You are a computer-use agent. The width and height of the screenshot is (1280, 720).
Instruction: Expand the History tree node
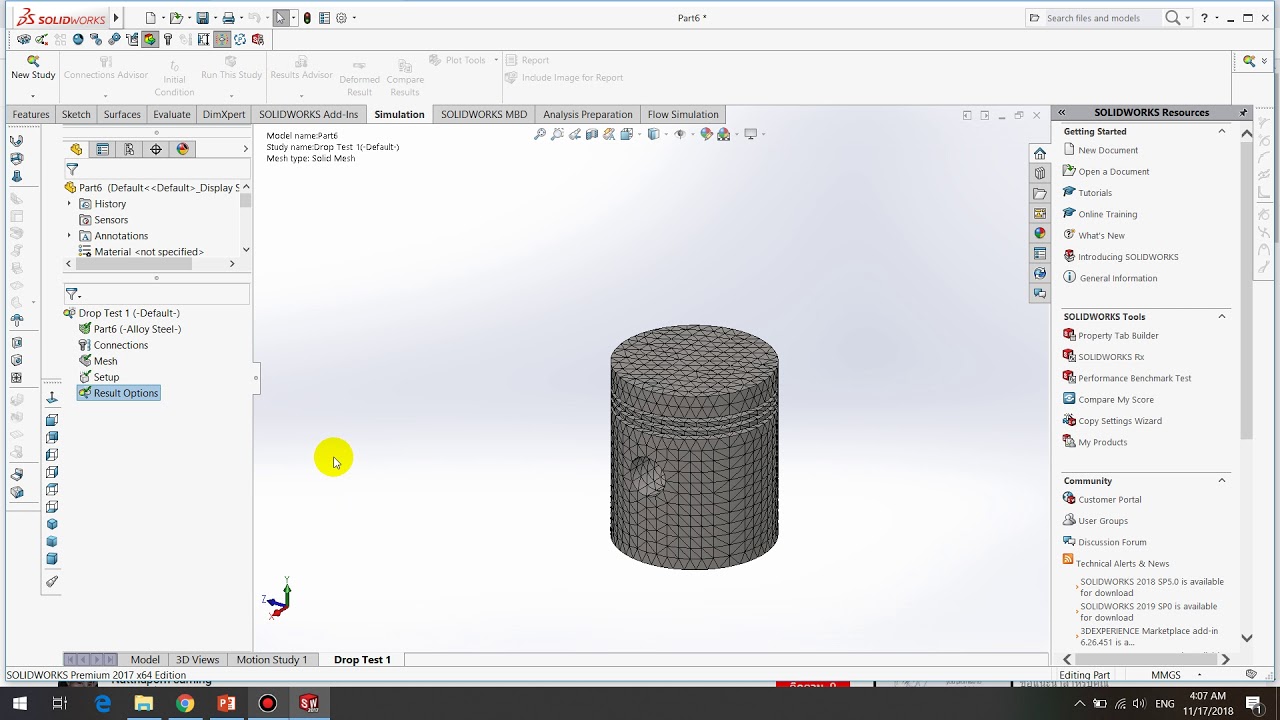69,204
